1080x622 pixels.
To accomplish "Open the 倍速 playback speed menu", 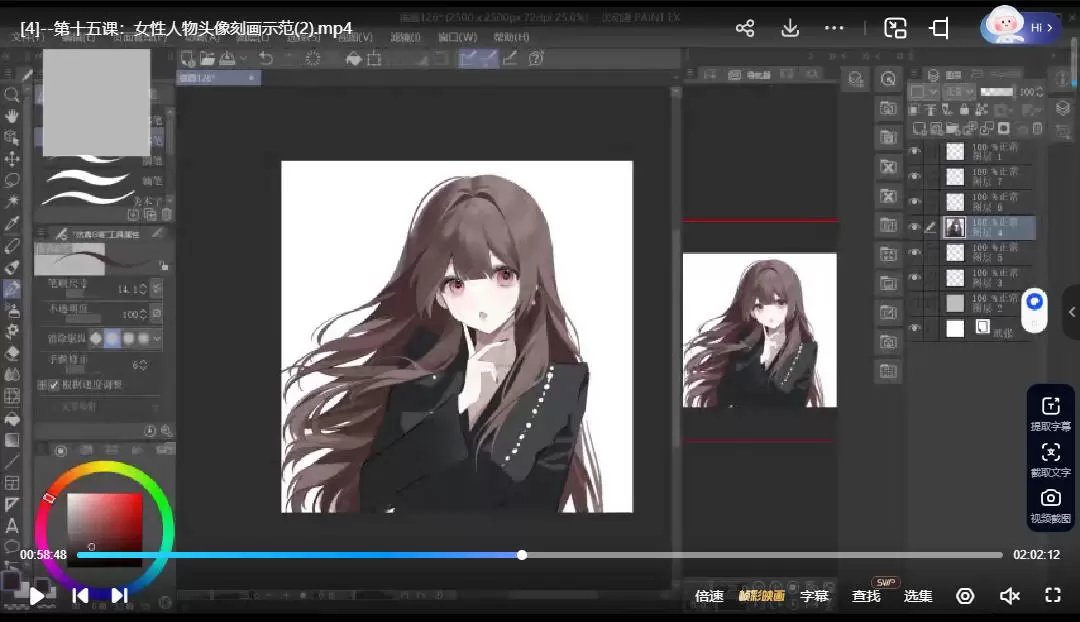I will tap(709, 597).
